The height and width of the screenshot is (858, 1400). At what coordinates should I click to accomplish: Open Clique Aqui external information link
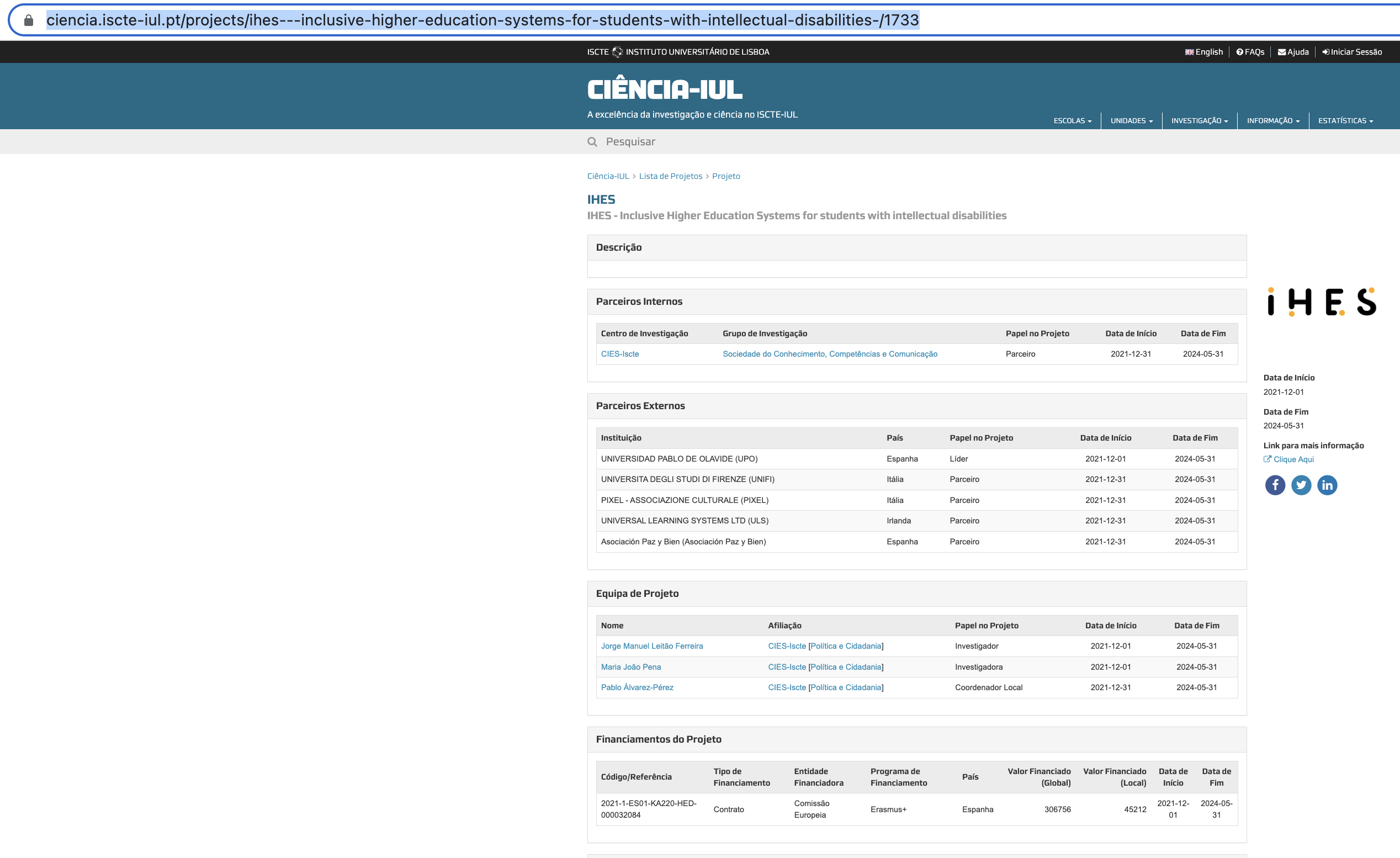pos(1288,459)
